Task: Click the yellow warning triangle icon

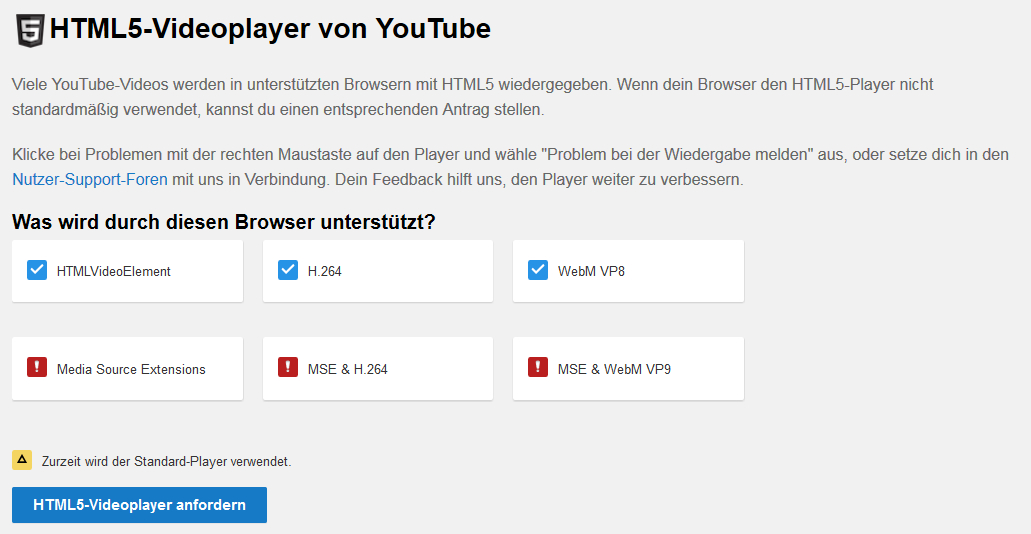Action: [22, 460]
